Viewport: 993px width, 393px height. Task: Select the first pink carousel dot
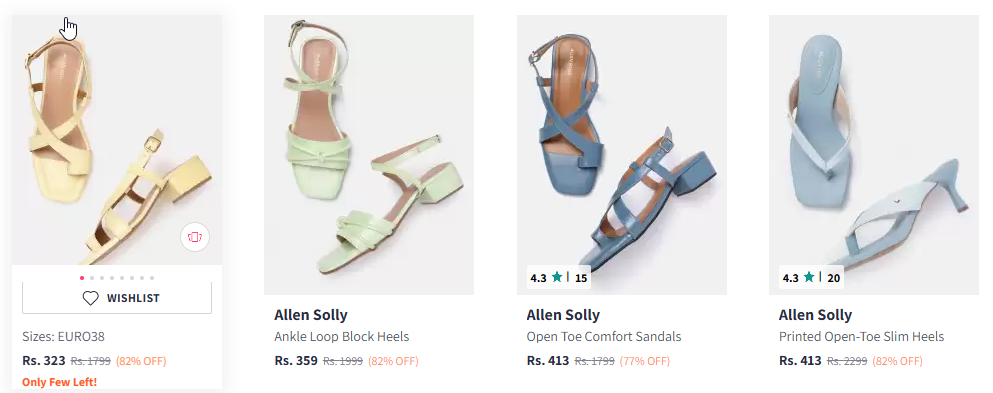(82, 278)
